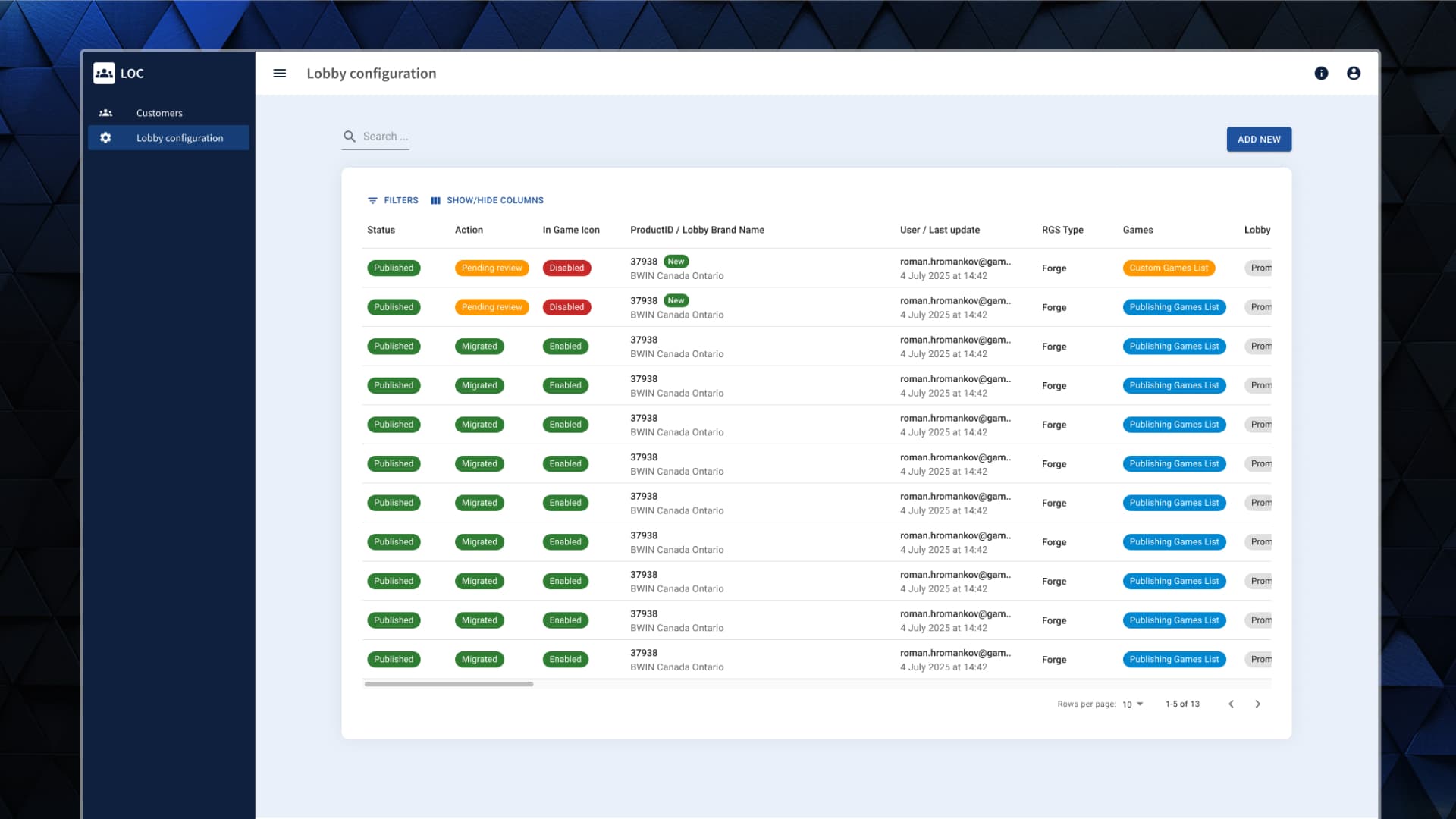Viewport: 1456px width, 819px height.
Task: Click the Pending review badge on second row
Action: point(491,307)
